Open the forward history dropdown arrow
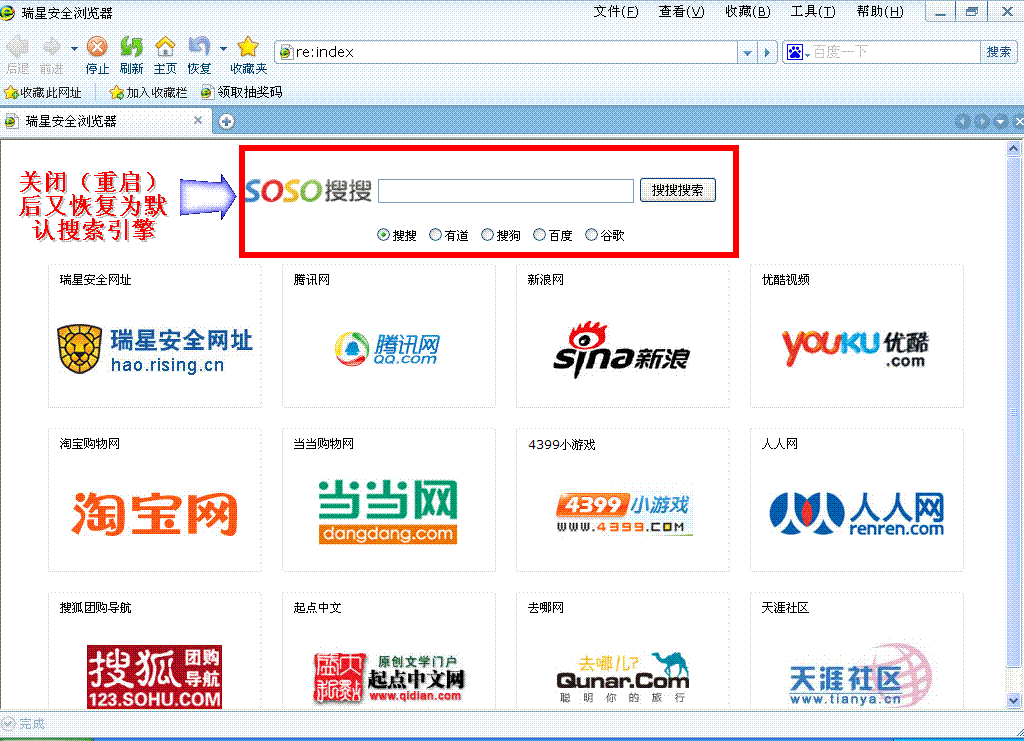The width and height of the screenshot is (1024, 741). coord(74,48)
